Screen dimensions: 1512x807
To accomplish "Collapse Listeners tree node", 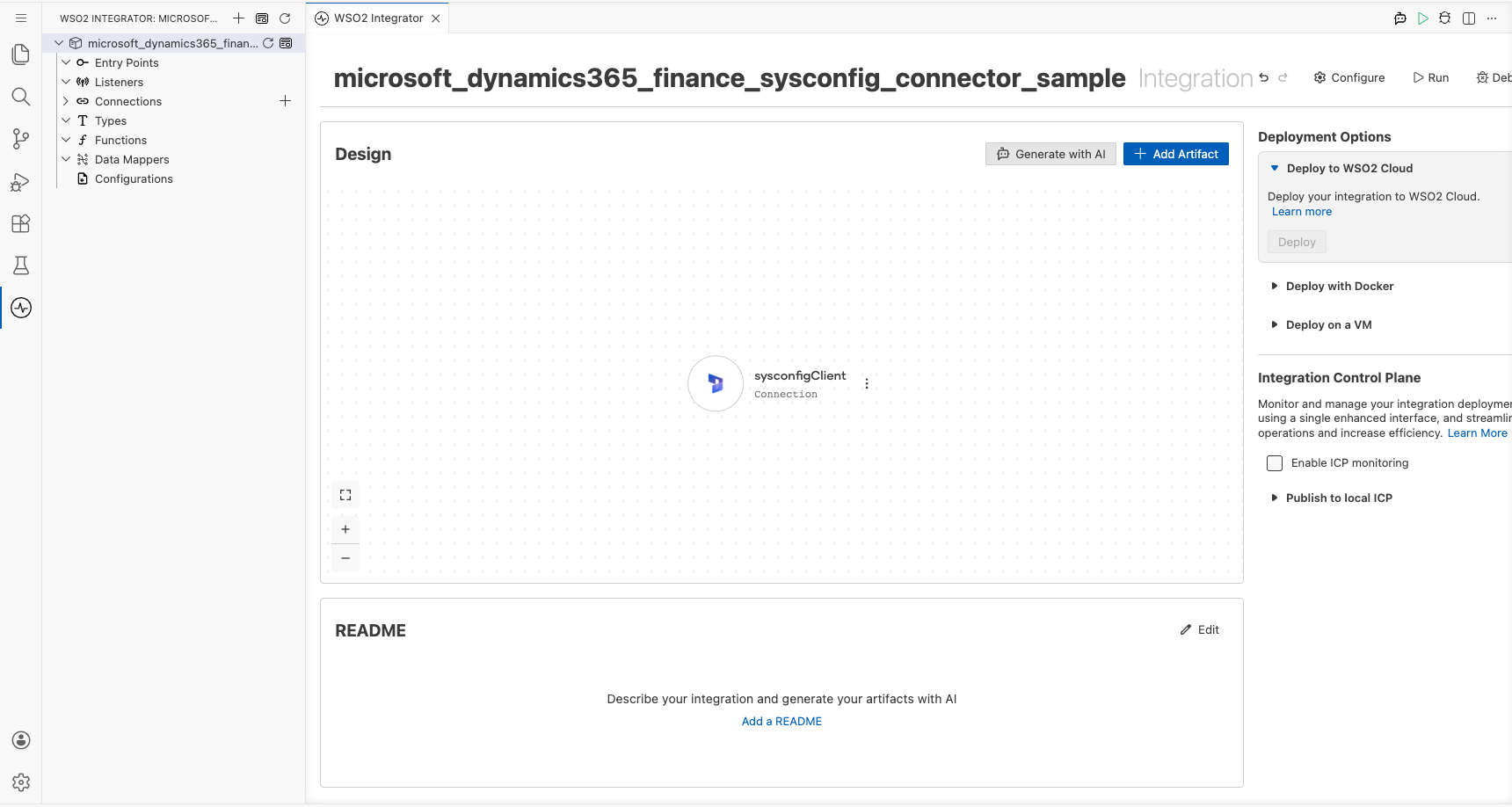I will click(x=66, y=82).
